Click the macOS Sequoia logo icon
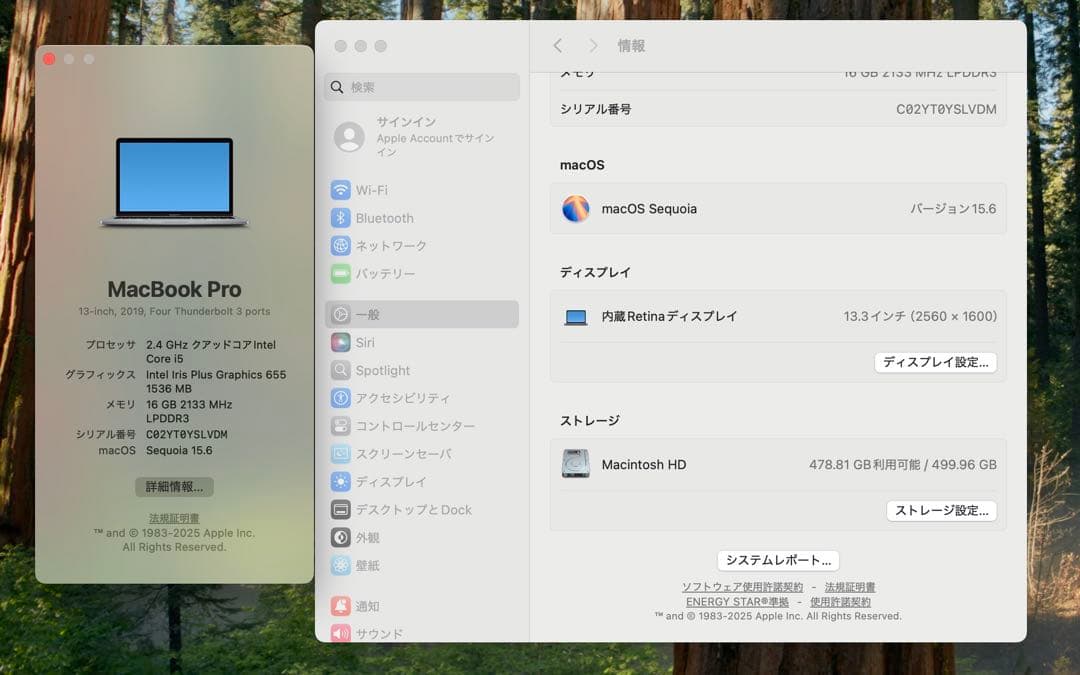Viewport: 1080px width, 675px height. tap(576, 209)
